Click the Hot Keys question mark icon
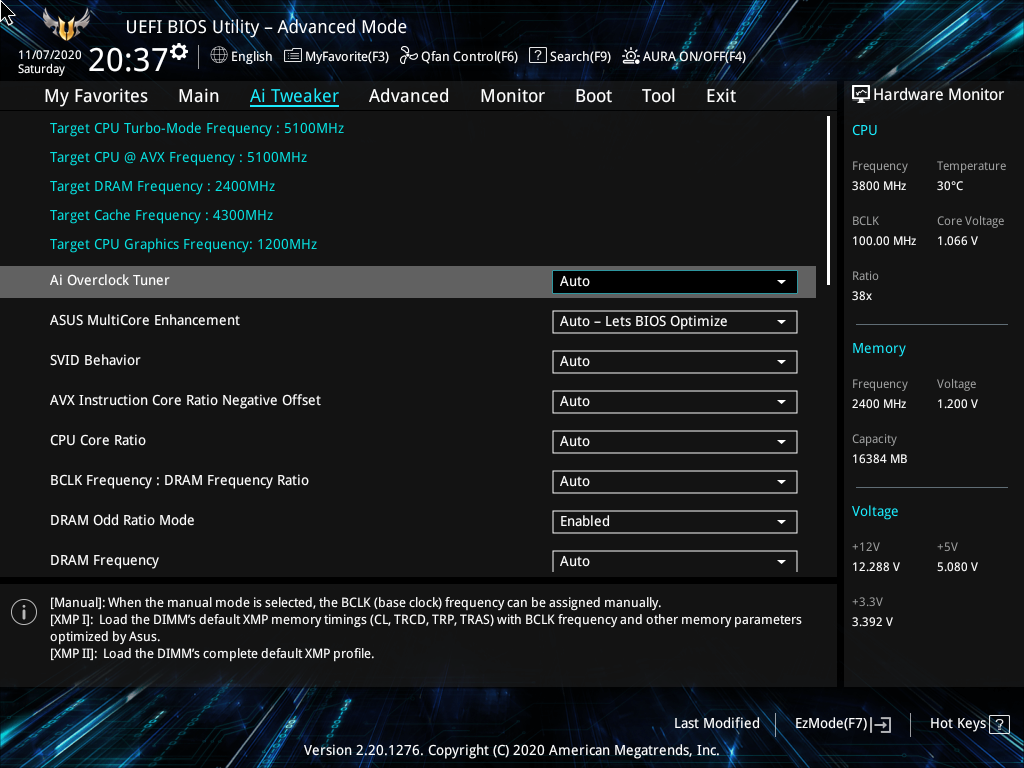 (x=999, y=724)
